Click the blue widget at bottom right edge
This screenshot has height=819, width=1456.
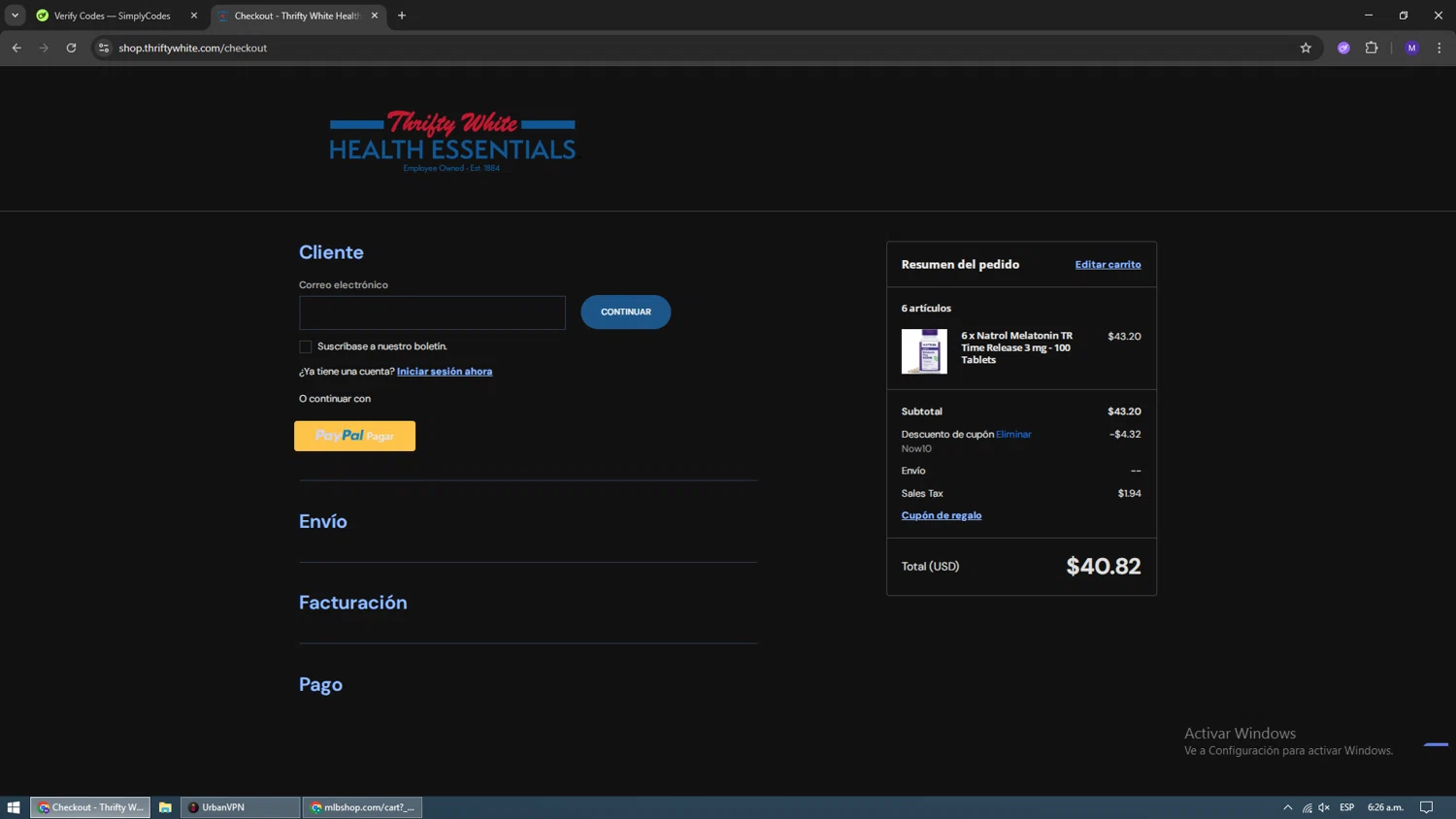tap(1437, 744)
